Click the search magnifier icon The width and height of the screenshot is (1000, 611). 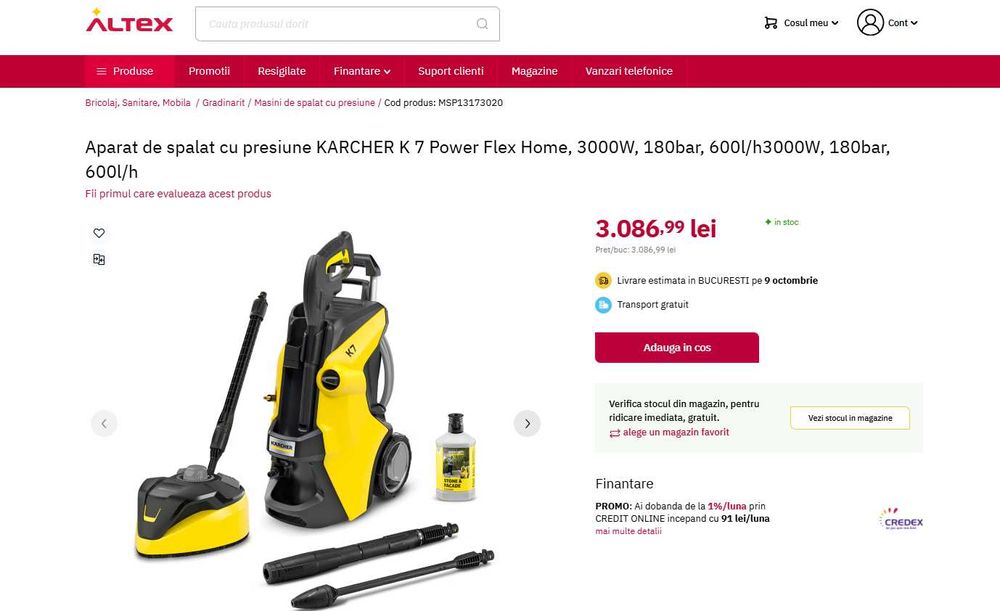click(x=482, y=24)
